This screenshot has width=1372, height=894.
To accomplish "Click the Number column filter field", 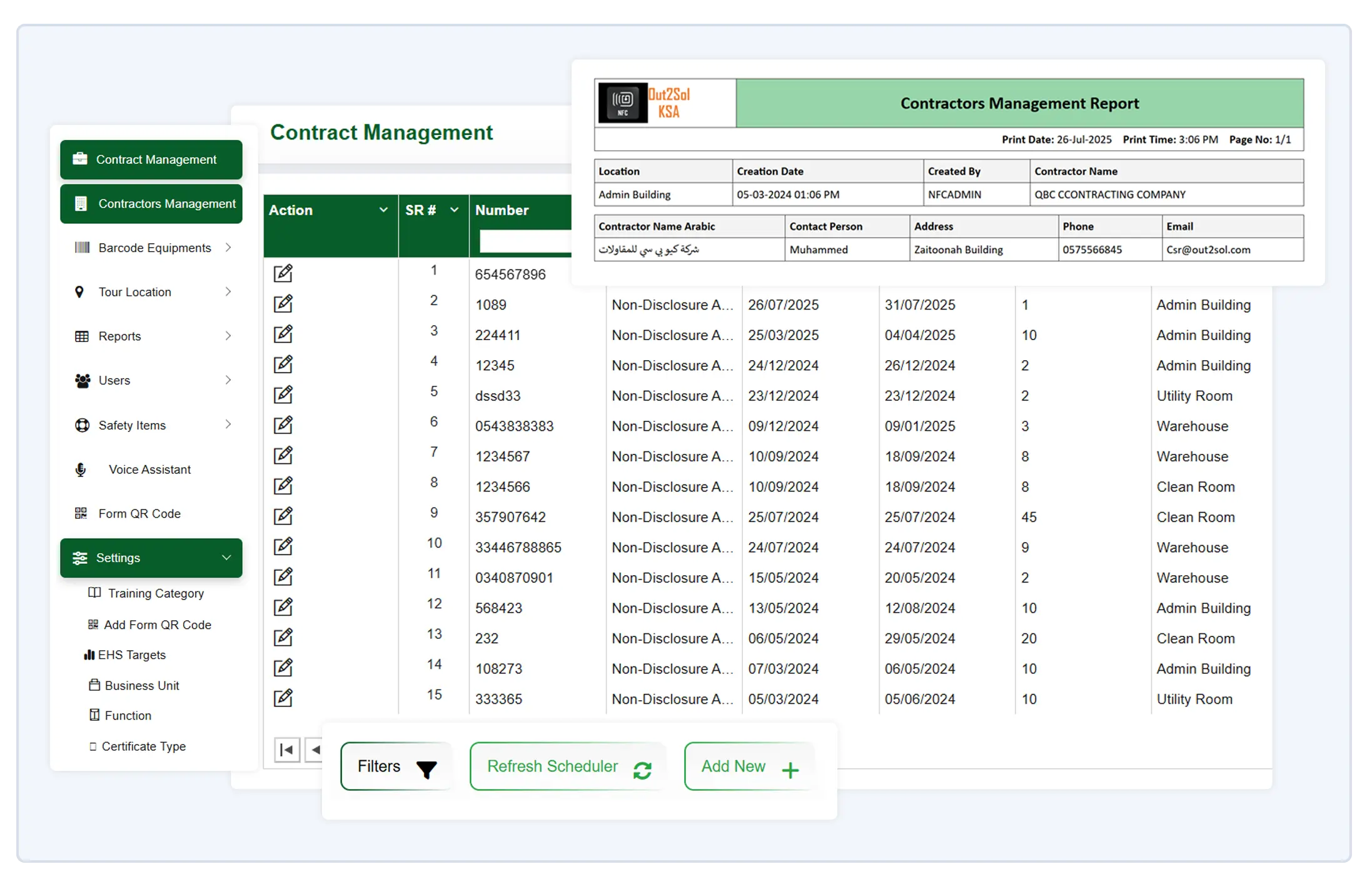I will point(524,241).
